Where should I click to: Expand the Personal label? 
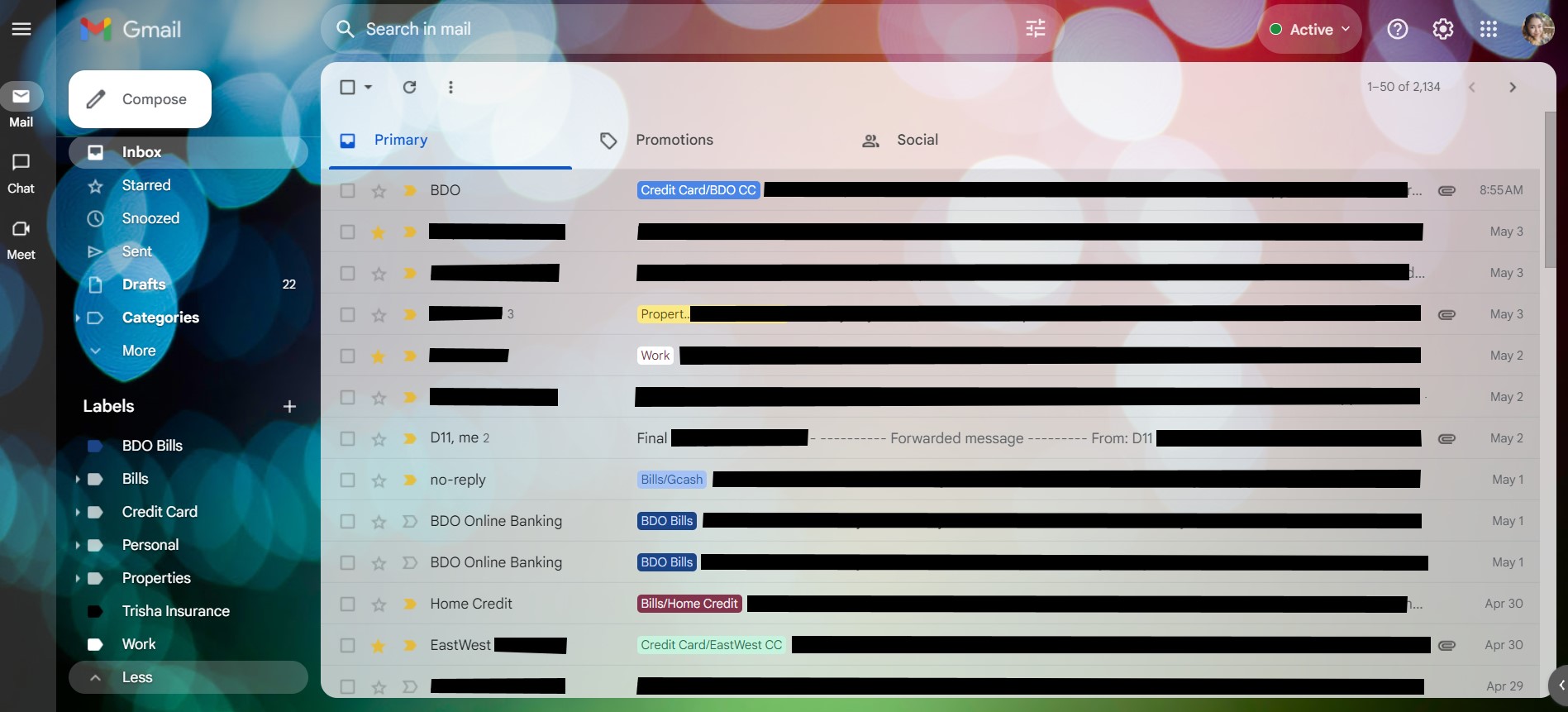coord(78,545)
